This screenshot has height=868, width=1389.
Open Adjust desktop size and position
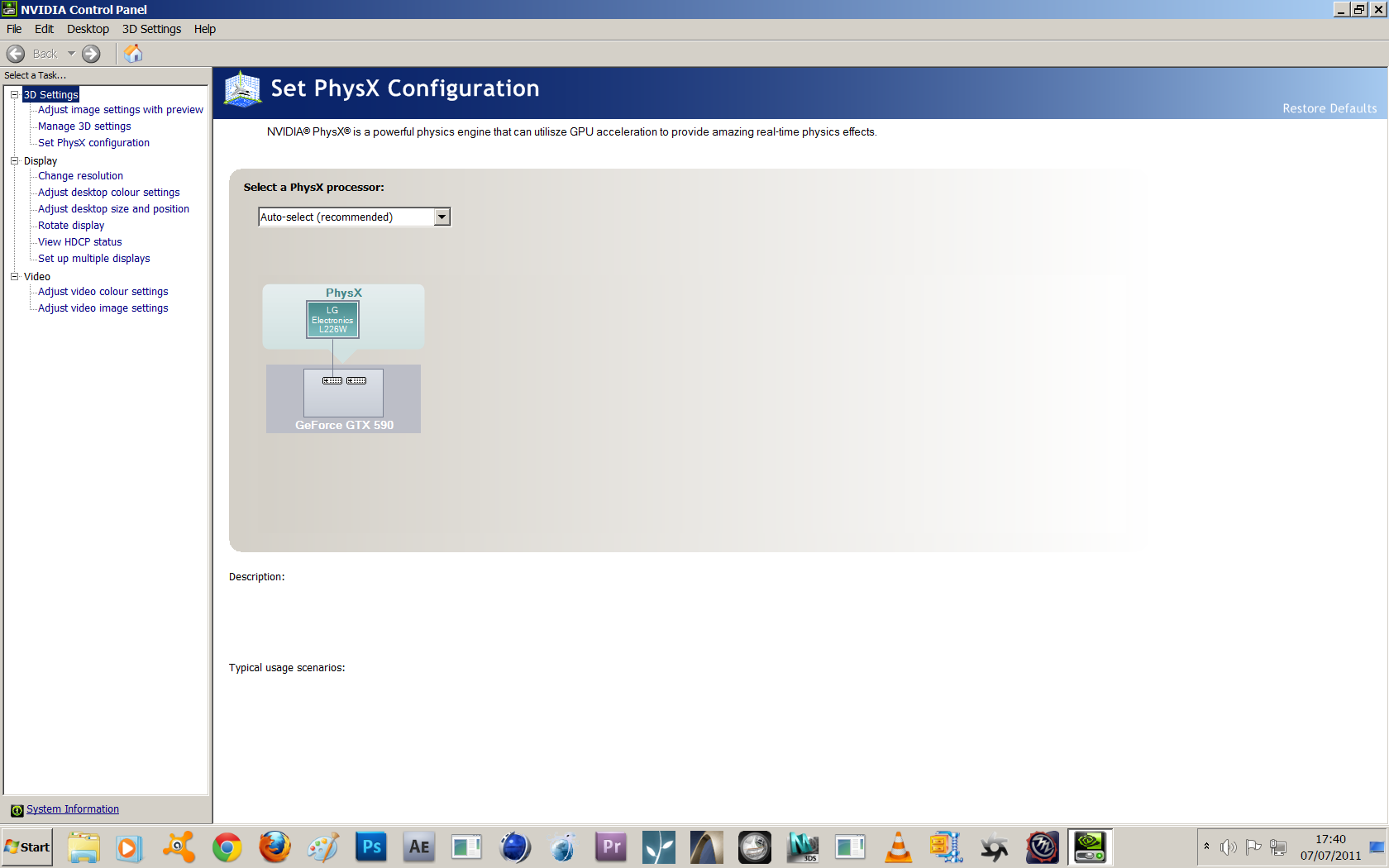113,209
